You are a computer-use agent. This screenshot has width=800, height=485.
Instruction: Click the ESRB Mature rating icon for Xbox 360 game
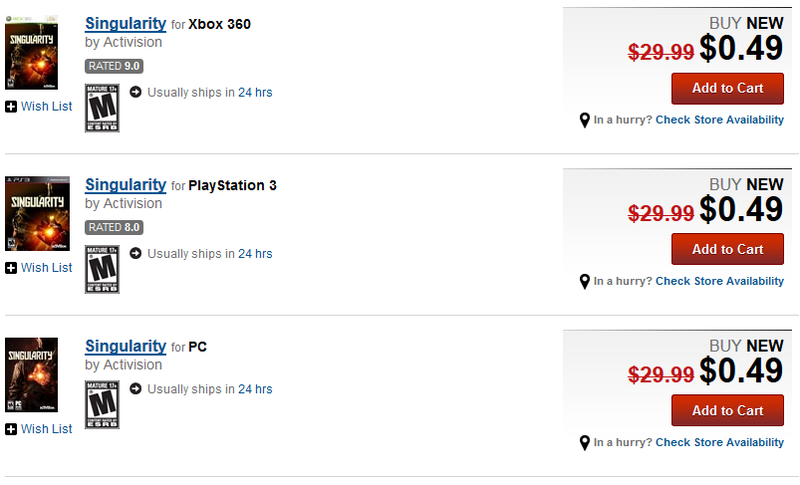tap(102, 108)
